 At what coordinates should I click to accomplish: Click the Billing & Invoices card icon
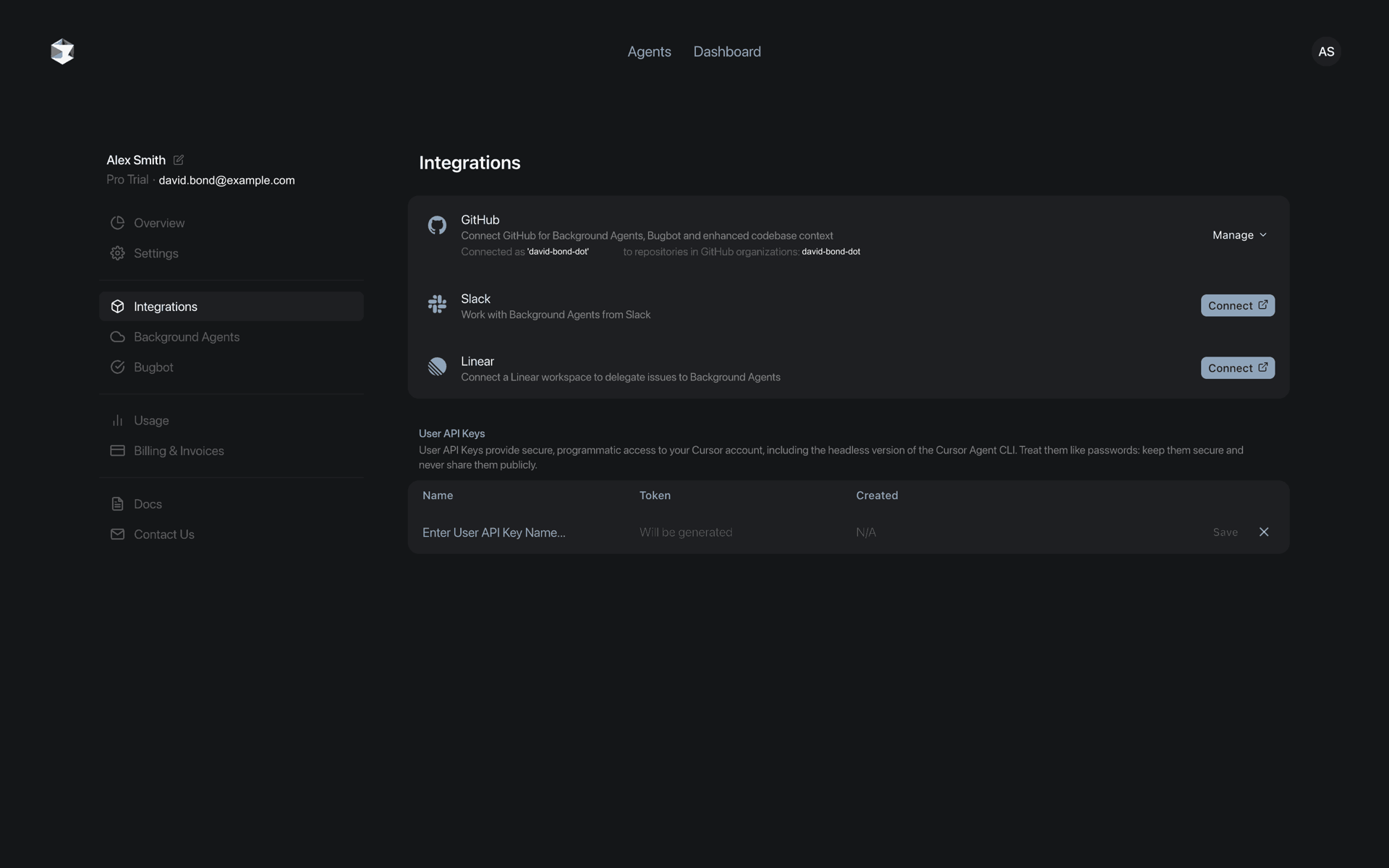coord(117,451)
